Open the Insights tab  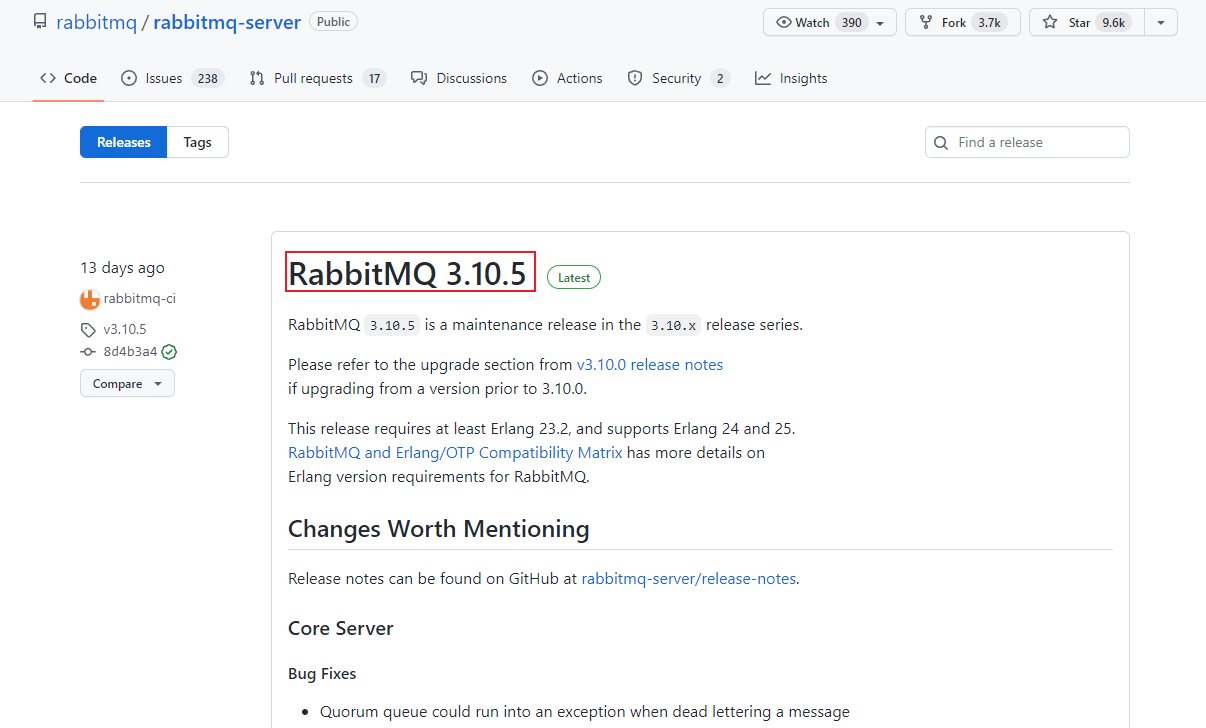click(791, 78)
